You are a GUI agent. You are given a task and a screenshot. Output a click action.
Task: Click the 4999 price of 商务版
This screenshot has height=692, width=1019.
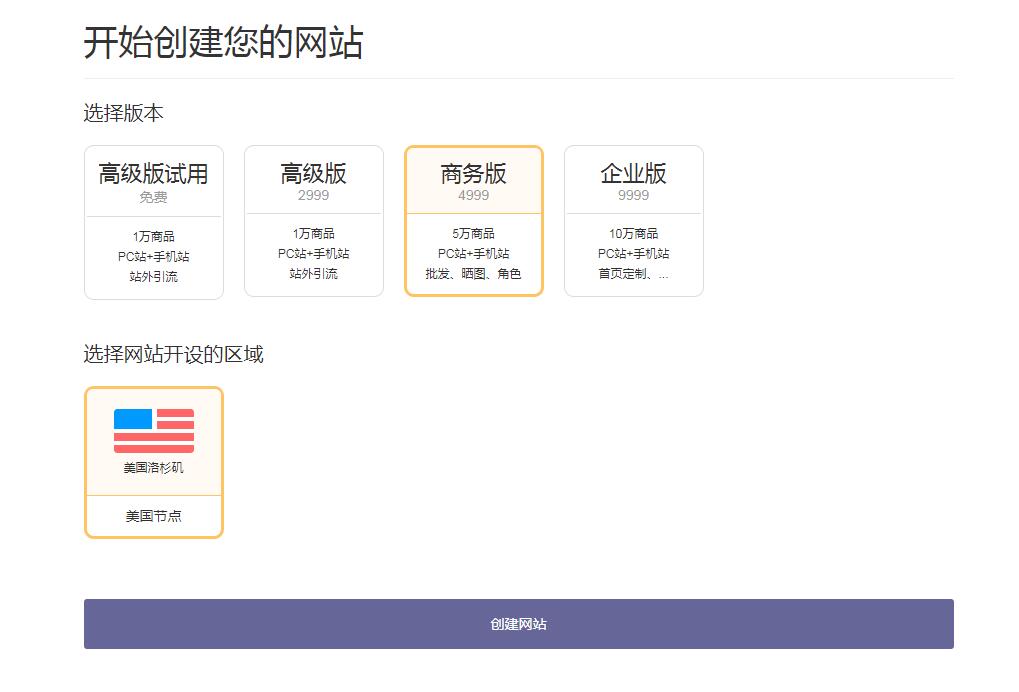pyautogui.click(x=473, y=195)
